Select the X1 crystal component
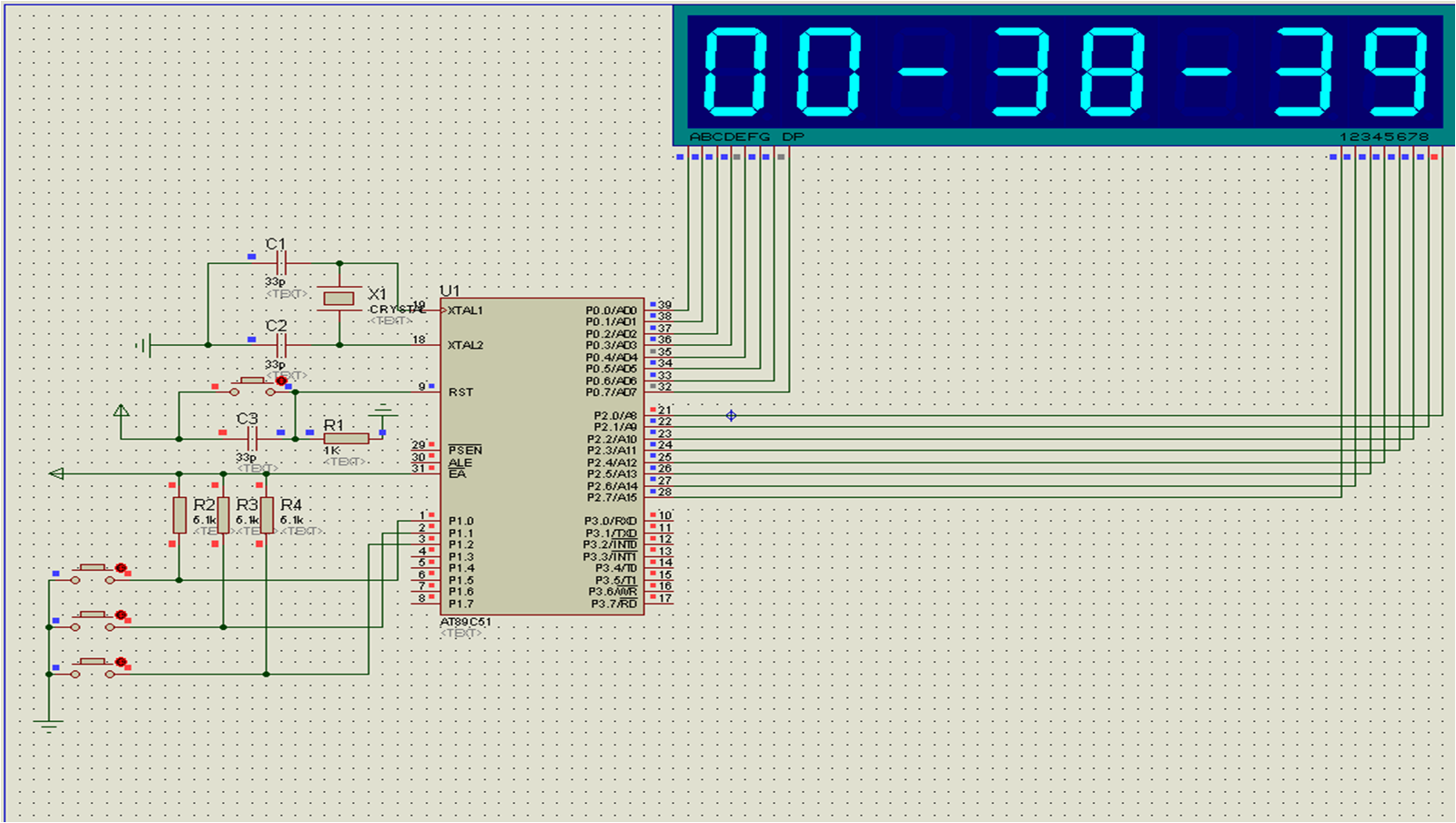1456x823 pixels. (x=339, y=299)
